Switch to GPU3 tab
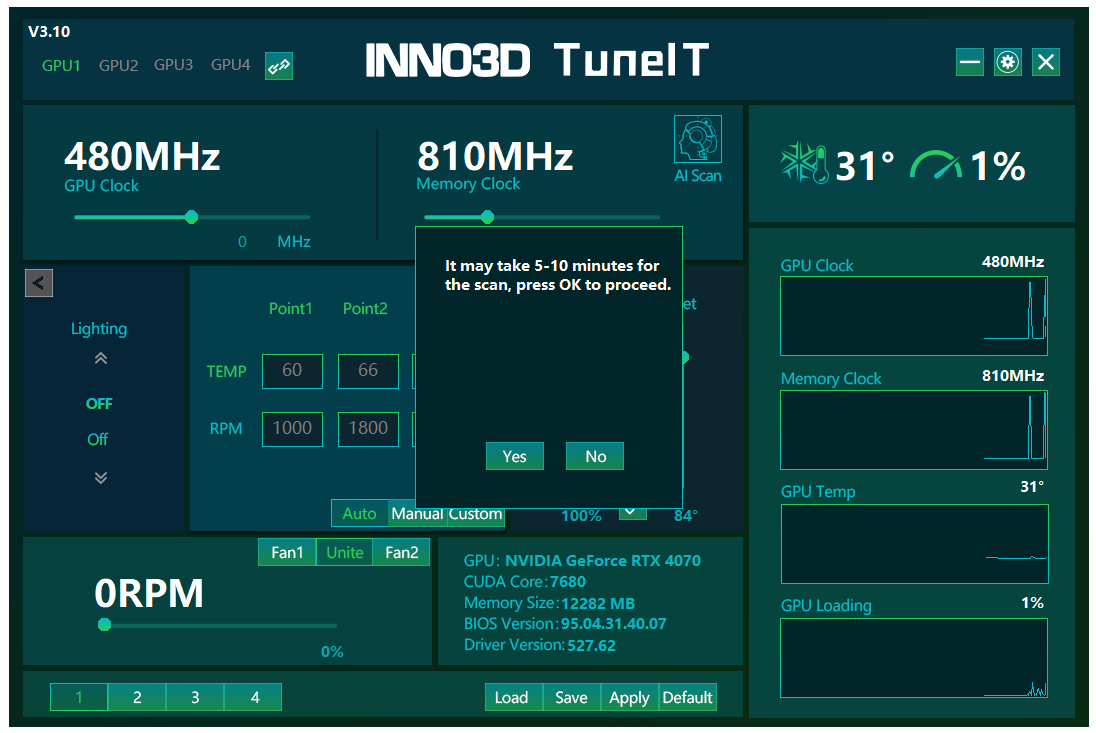 click(173, 65)
